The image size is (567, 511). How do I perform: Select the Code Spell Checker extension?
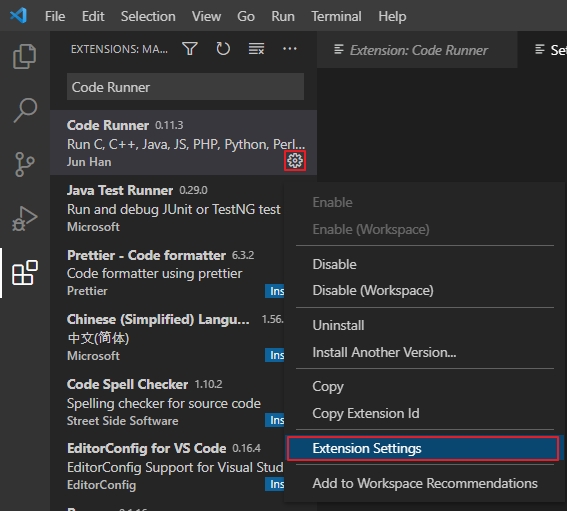(167, 401)
